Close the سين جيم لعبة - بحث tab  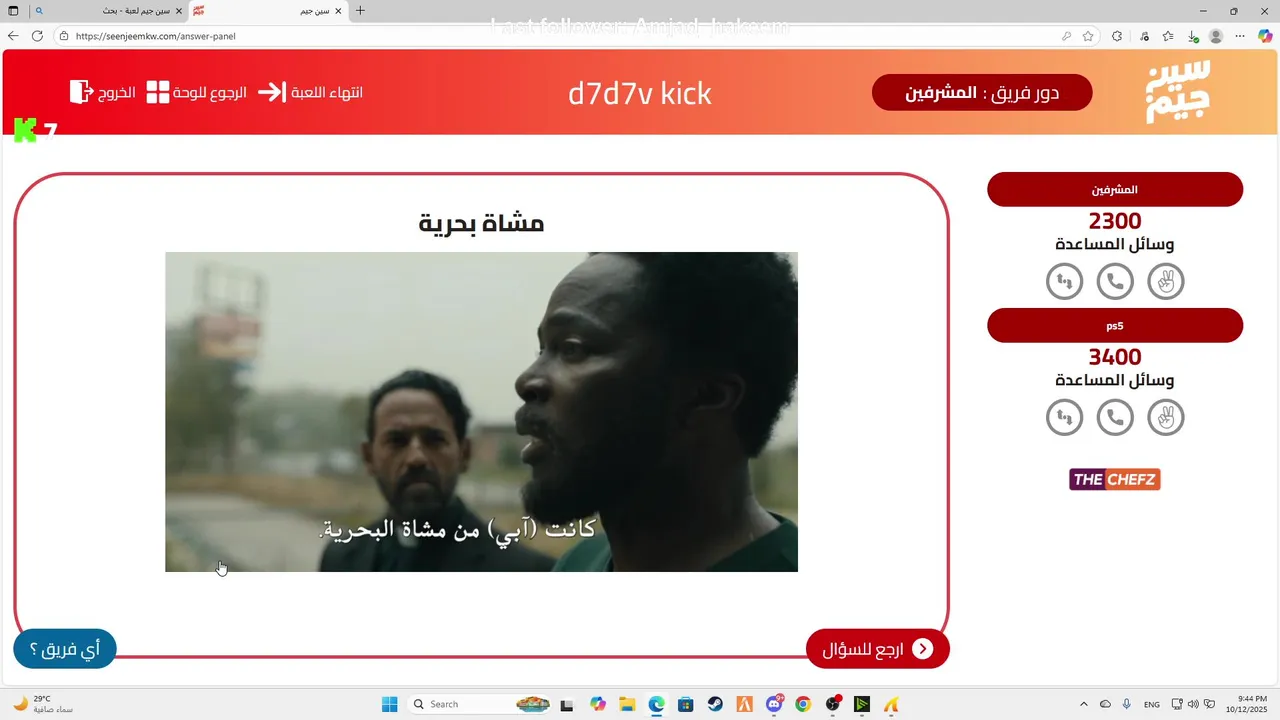(179, 11)
